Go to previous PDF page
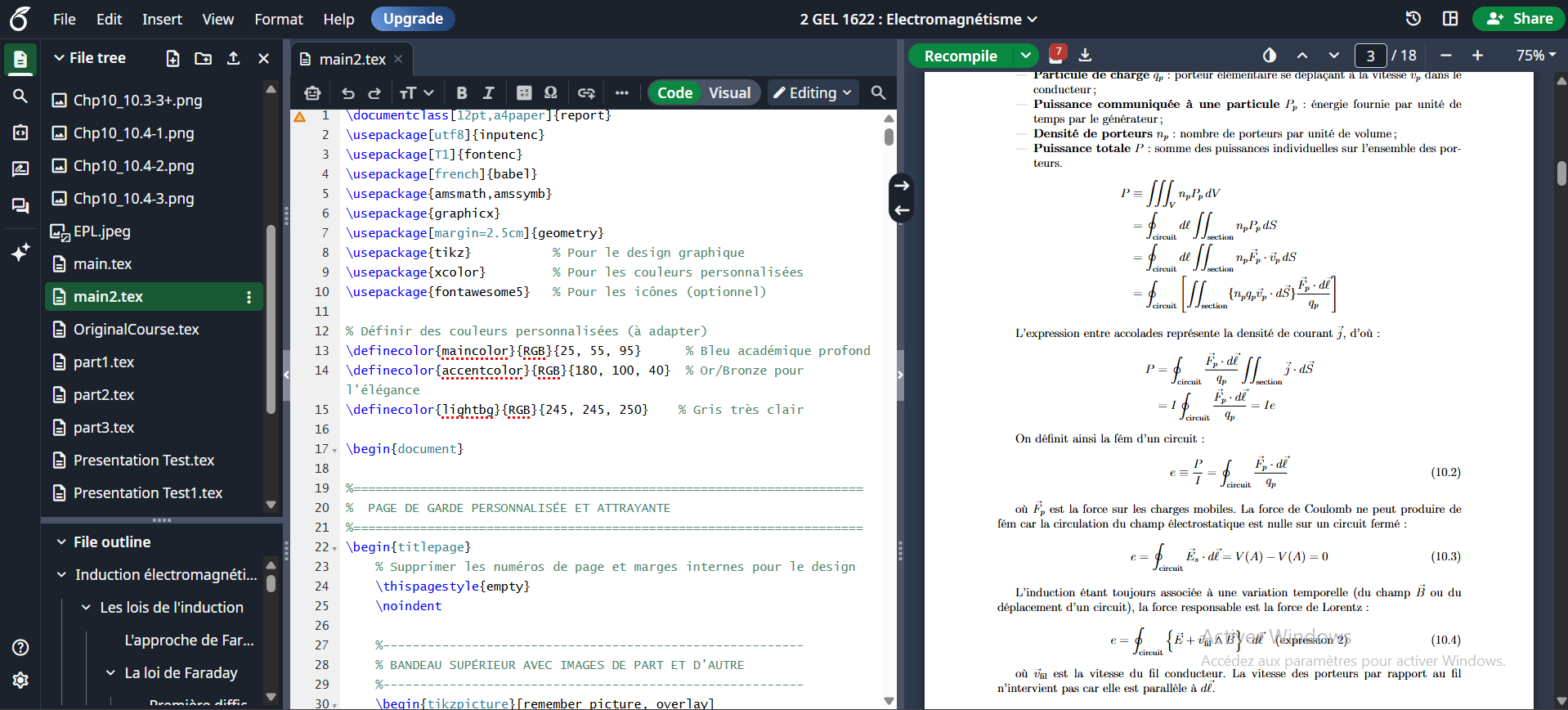Viewport: 1568px width, 710px height. click(x=1302, y=55)
